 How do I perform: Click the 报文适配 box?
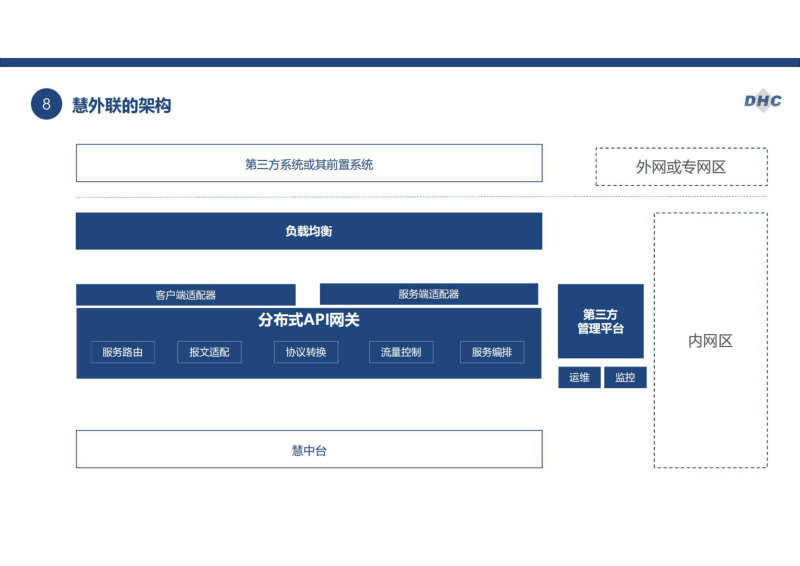[x=209, y=352]
